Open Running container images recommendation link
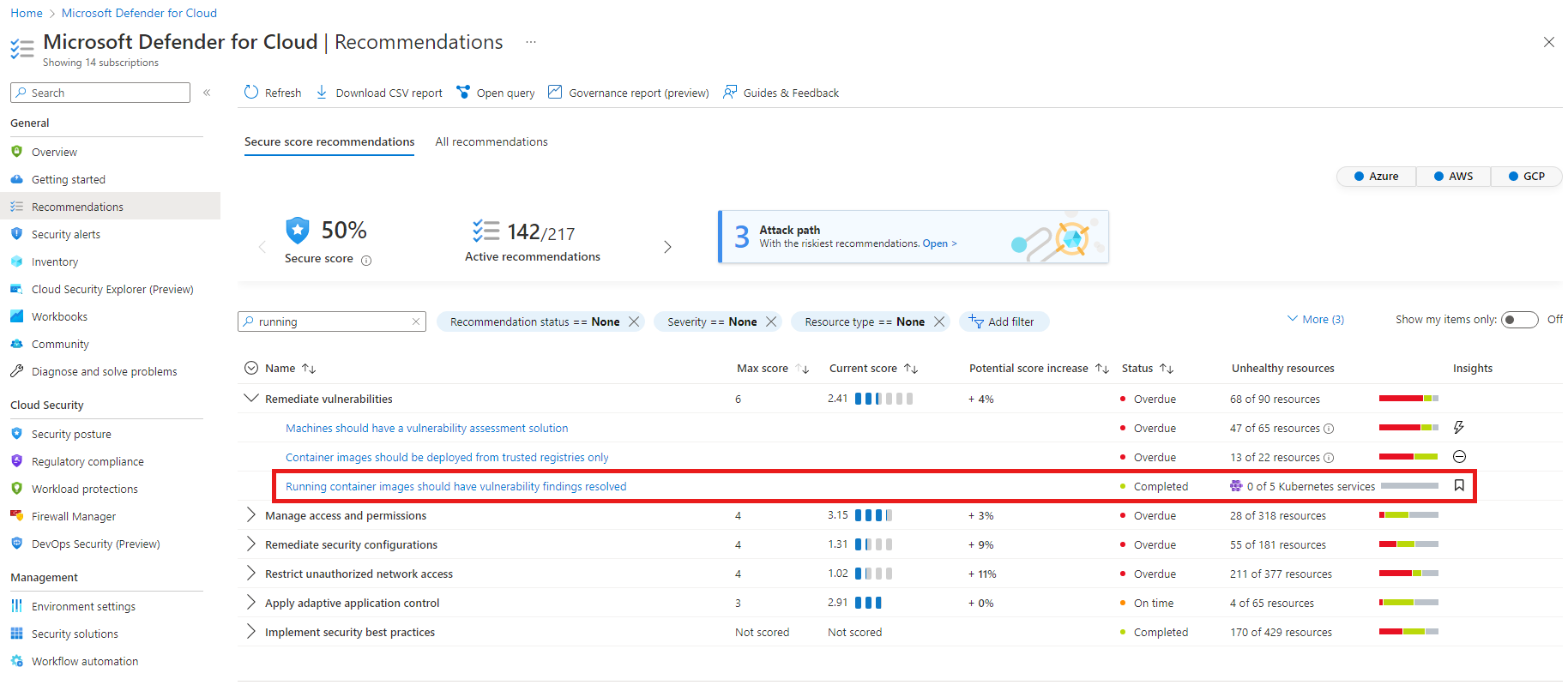Viewport: 1568px width, 685px height. point(456,486)
